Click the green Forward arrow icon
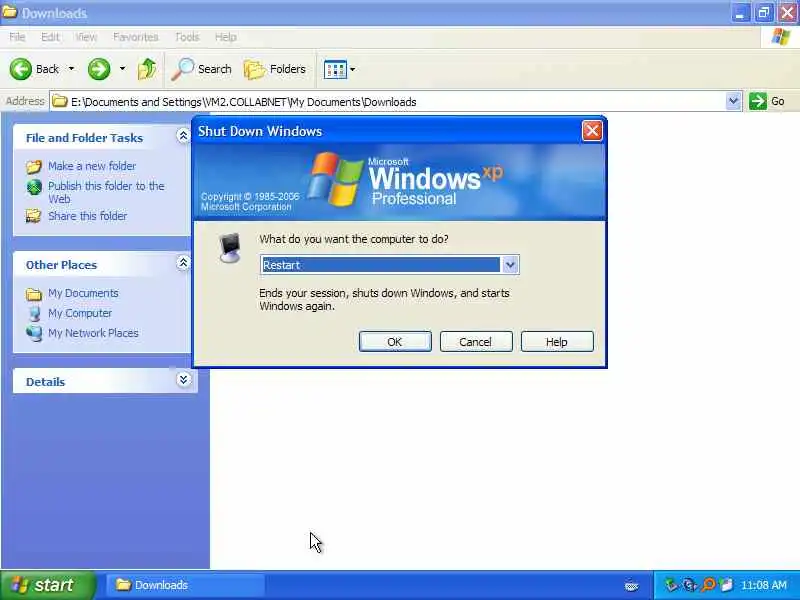Screen dimensions: 800x600 pyautogui.click(x=99, y=69)
